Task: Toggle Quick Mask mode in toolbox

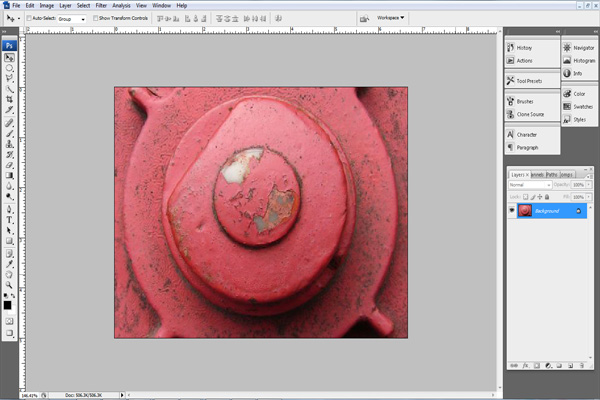Action: click(x=9, y=321)
